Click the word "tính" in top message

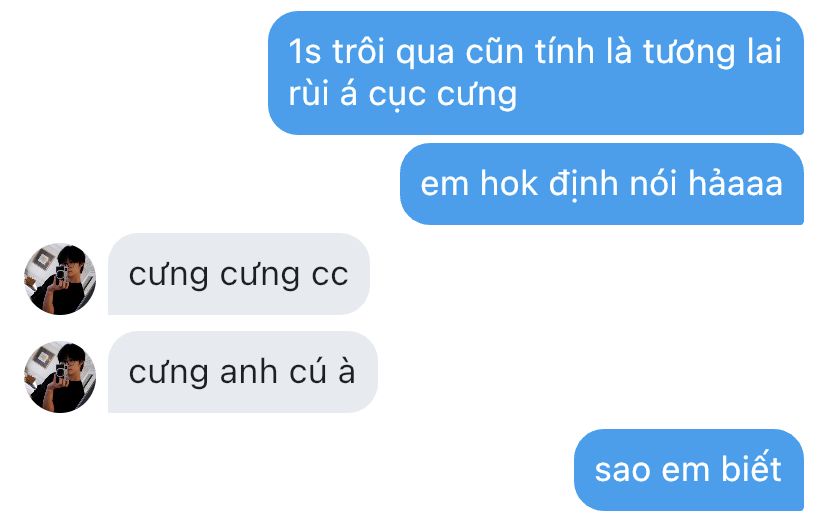pyautogui.click(x=564, y=51)
